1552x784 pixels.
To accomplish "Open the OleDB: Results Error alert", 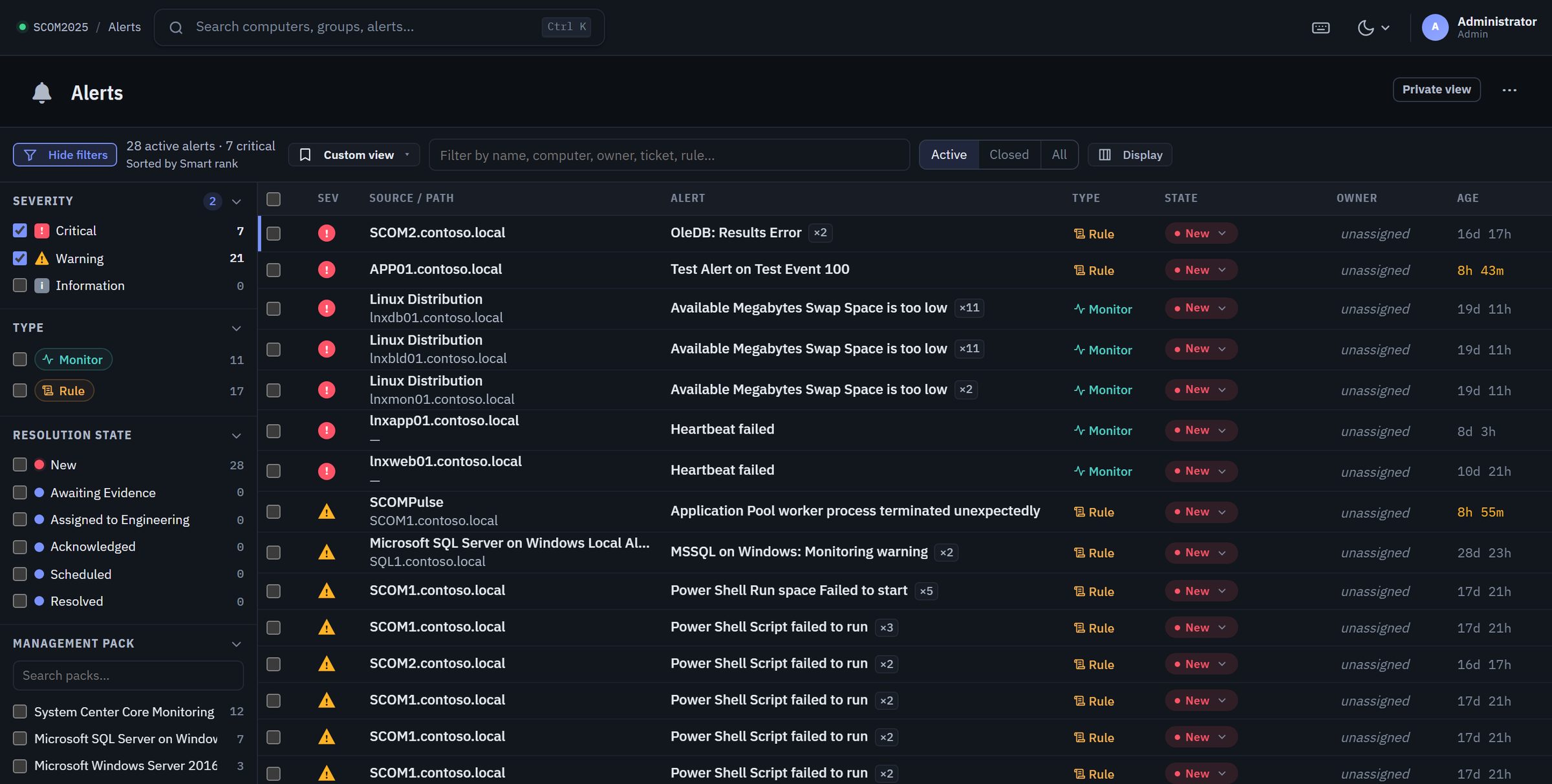I will (736, 233).
